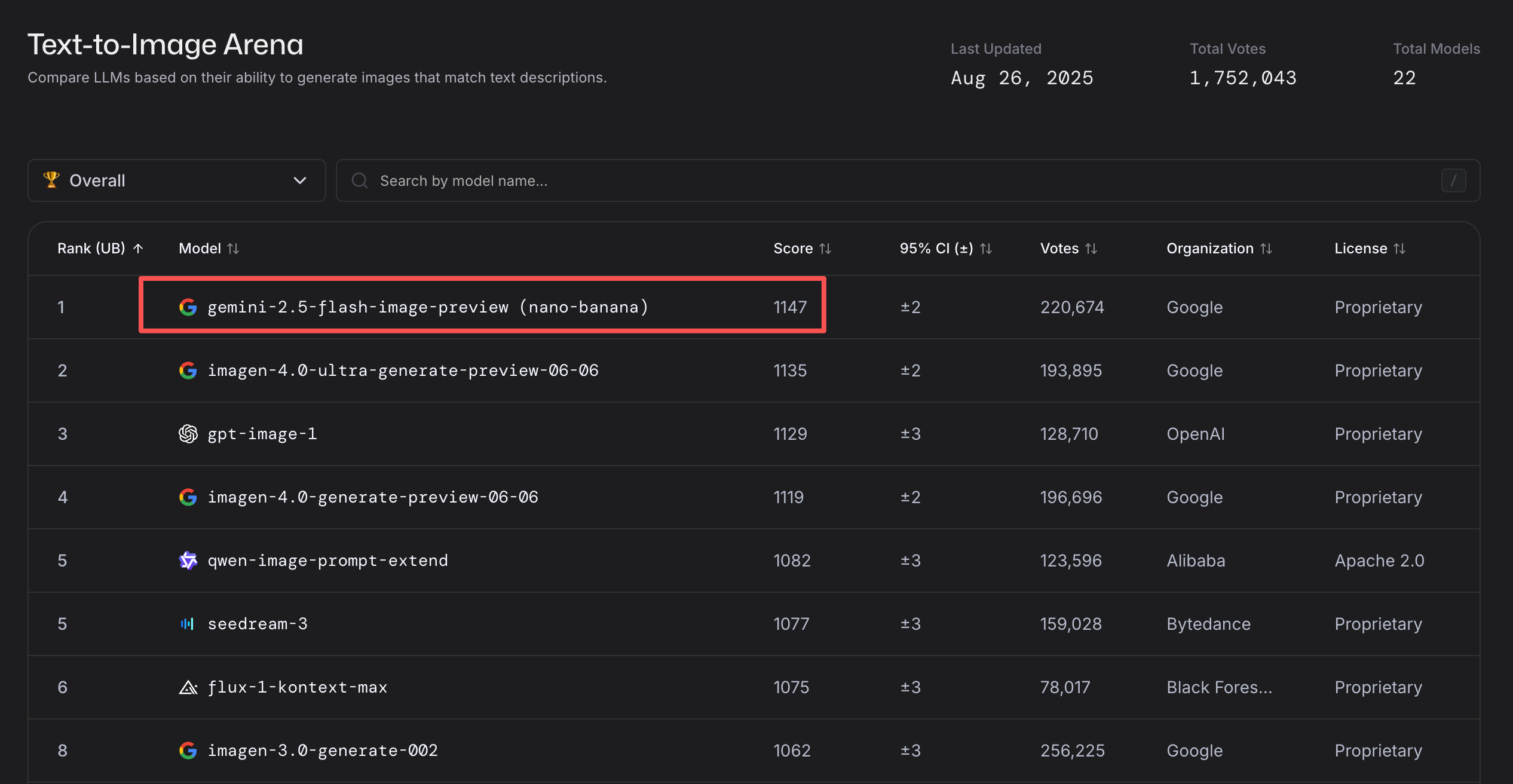Click the sort arrows next to License
This screenshot has width=1513, height=784.
[x=1399, y=249]
